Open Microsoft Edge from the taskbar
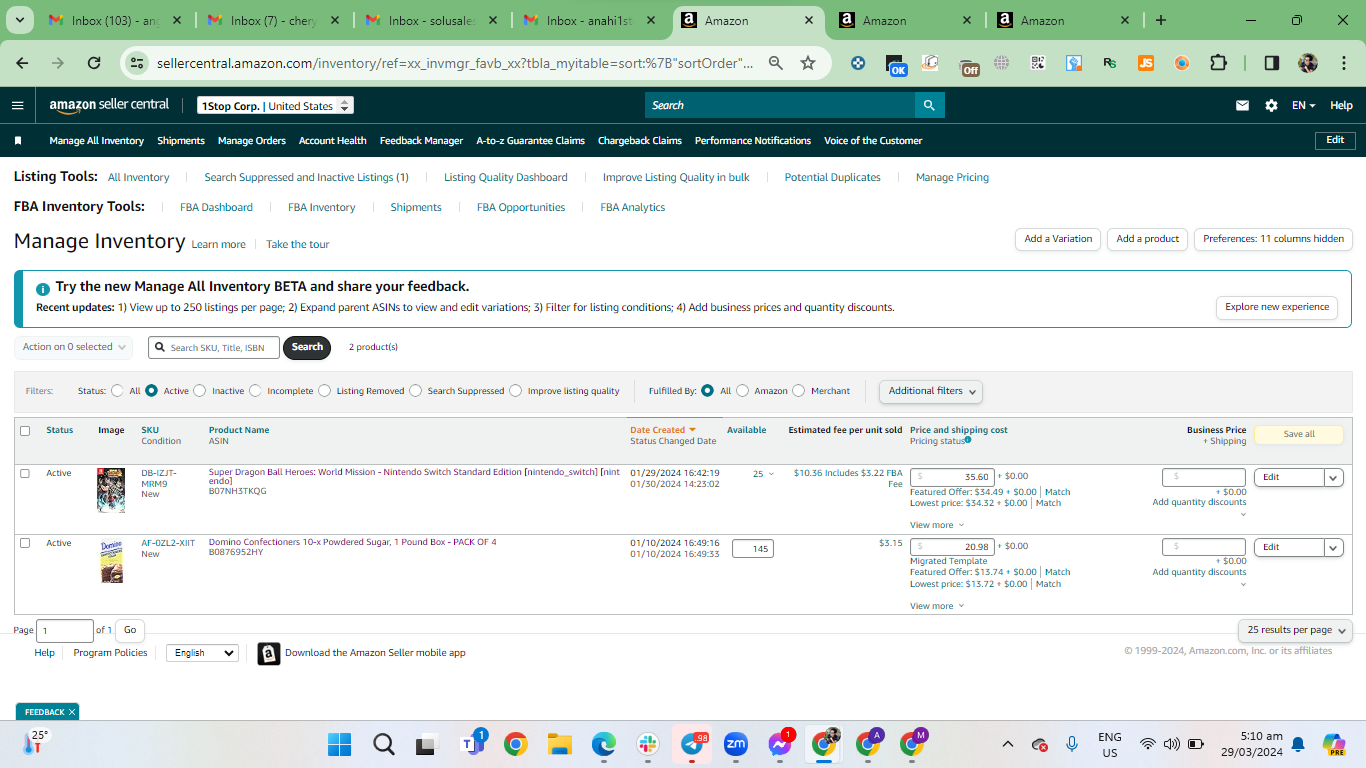Viewport: 1366px width, 768px height. coord(603,744)
